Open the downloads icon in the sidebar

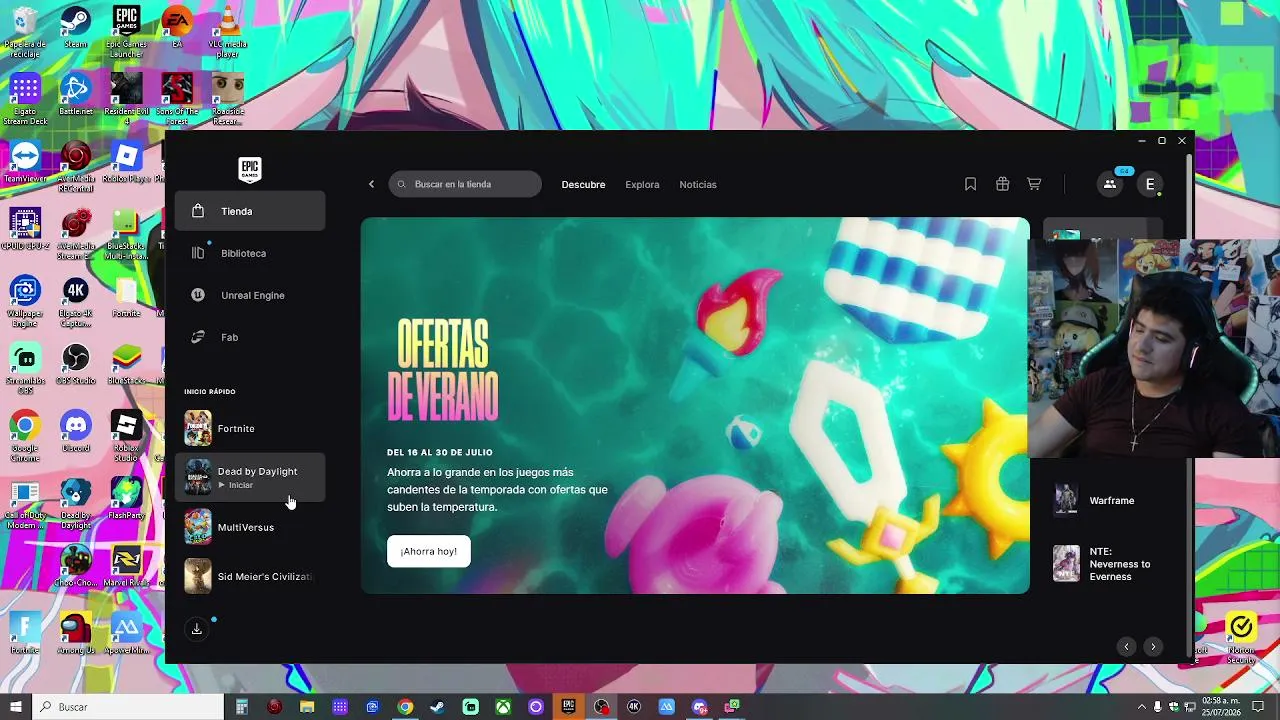(197, 629)
